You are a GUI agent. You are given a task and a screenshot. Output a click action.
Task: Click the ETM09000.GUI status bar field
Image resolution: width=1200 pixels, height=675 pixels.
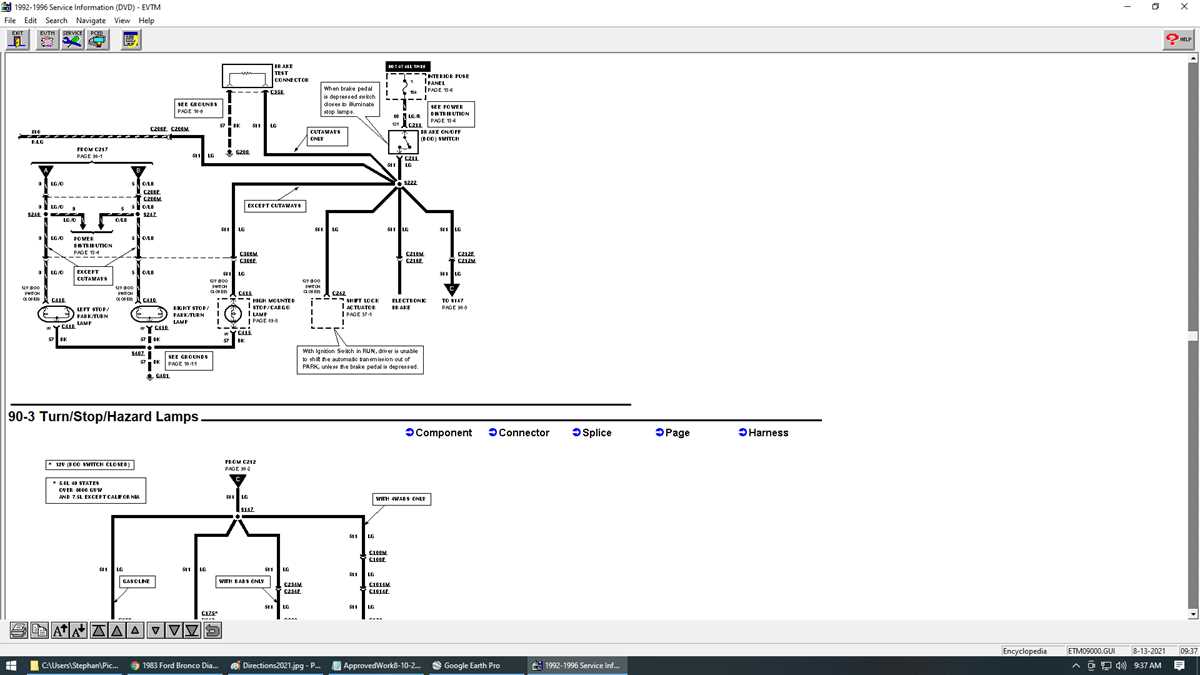[x=1098, y=651]
